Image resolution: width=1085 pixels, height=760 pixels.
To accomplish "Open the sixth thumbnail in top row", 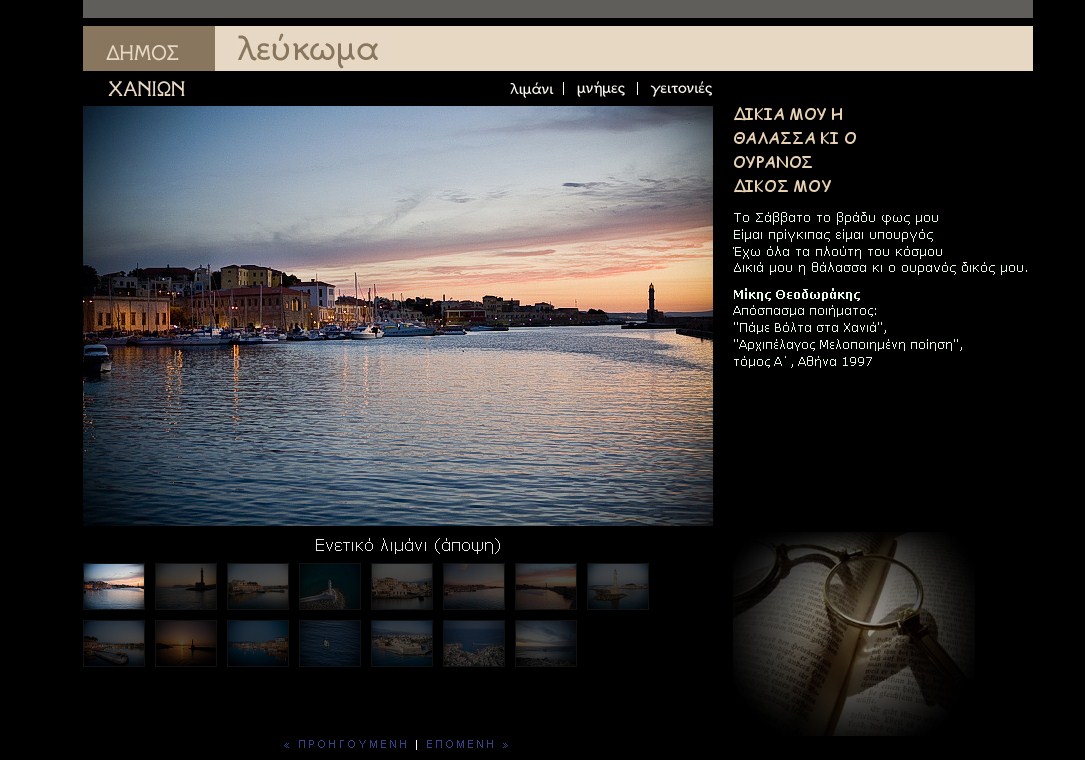I will [x=474, y=586].
